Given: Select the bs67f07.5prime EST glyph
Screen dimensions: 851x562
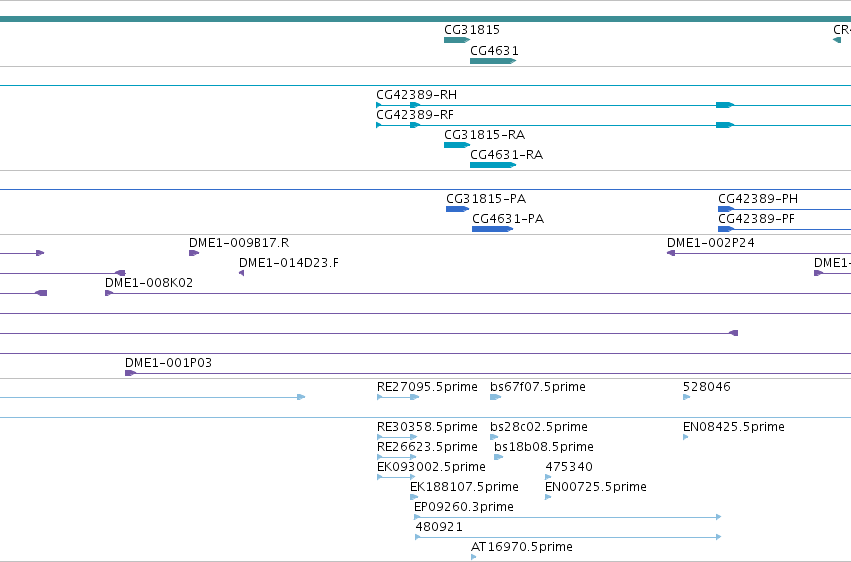Looking at the screenshot, I should point(496,397).
